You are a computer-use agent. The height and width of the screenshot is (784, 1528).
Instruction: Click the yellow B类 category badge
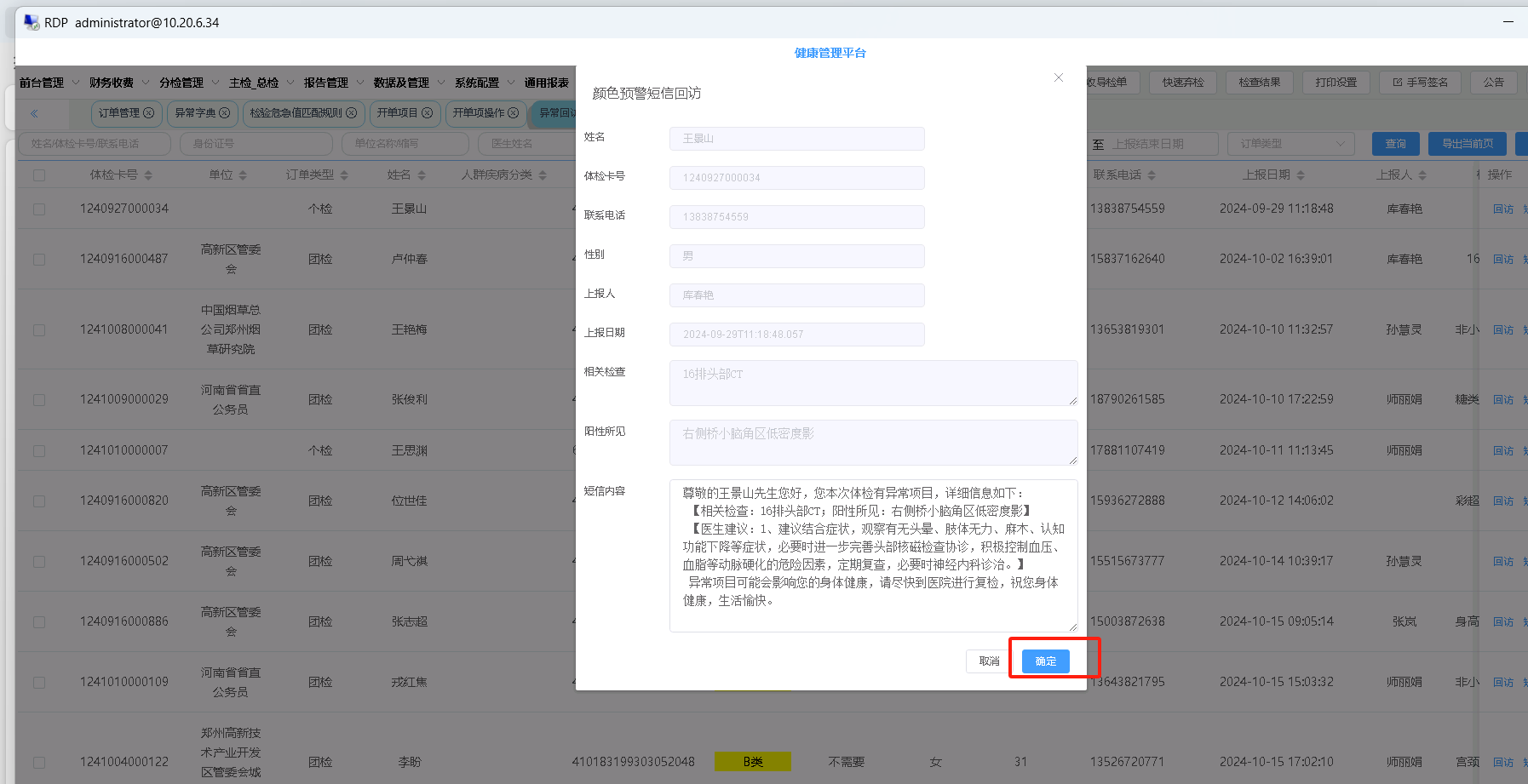pyautogui.click(x=753, y=762)
